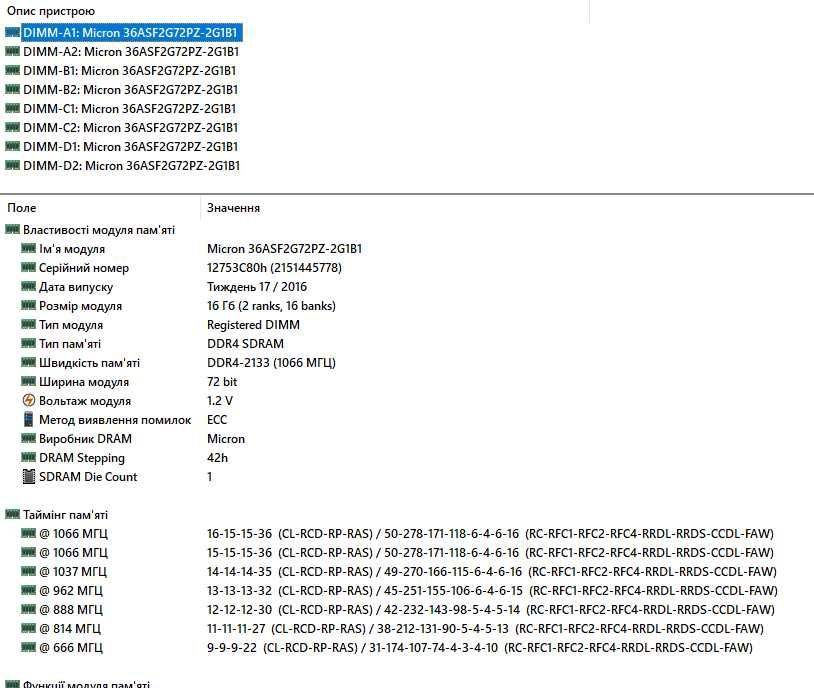Click the Опис пристрою column header
Viewport: 814px width, 688px height.
[51, 11]
